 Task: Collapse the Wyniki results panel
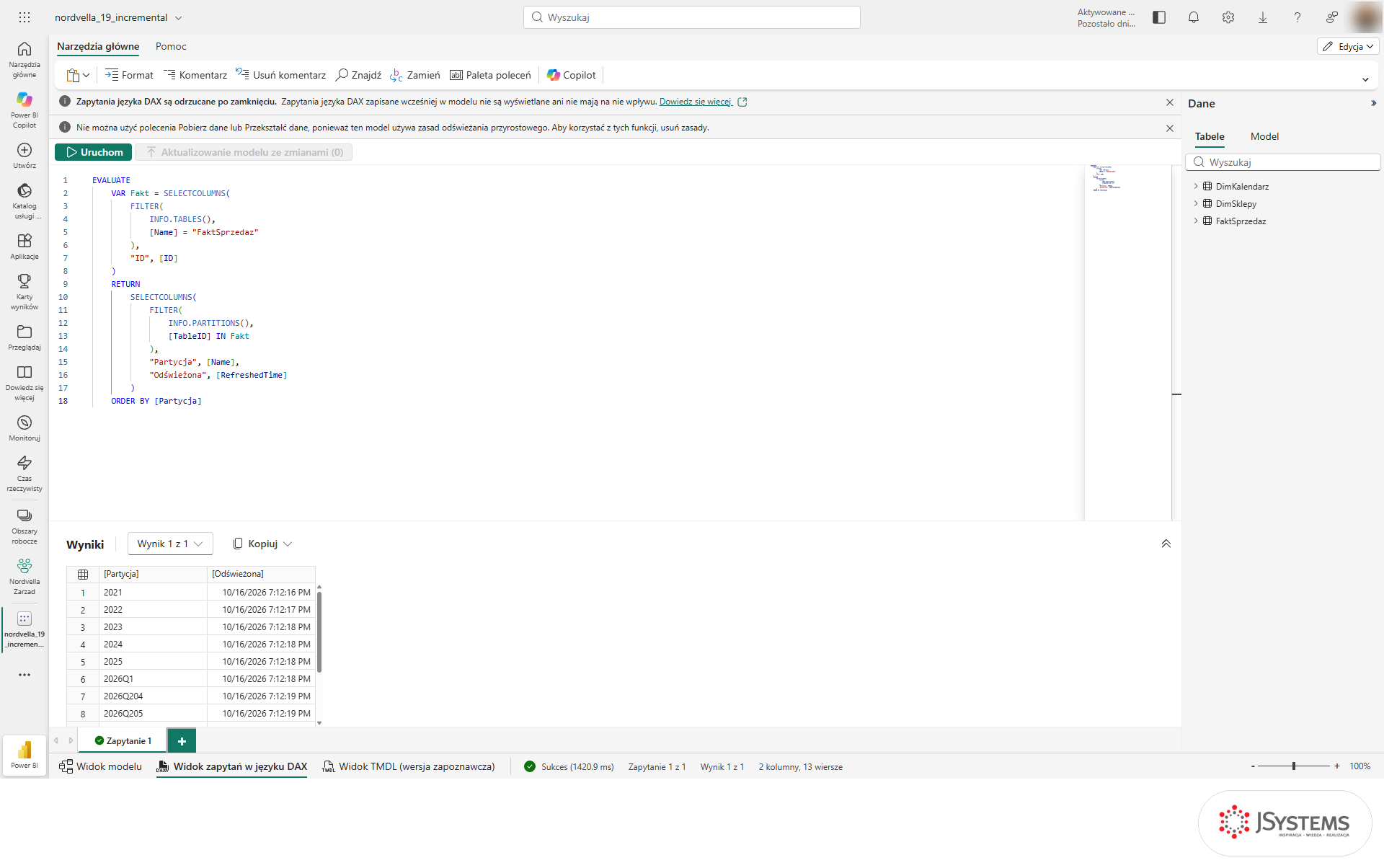tap(1166, 544)
